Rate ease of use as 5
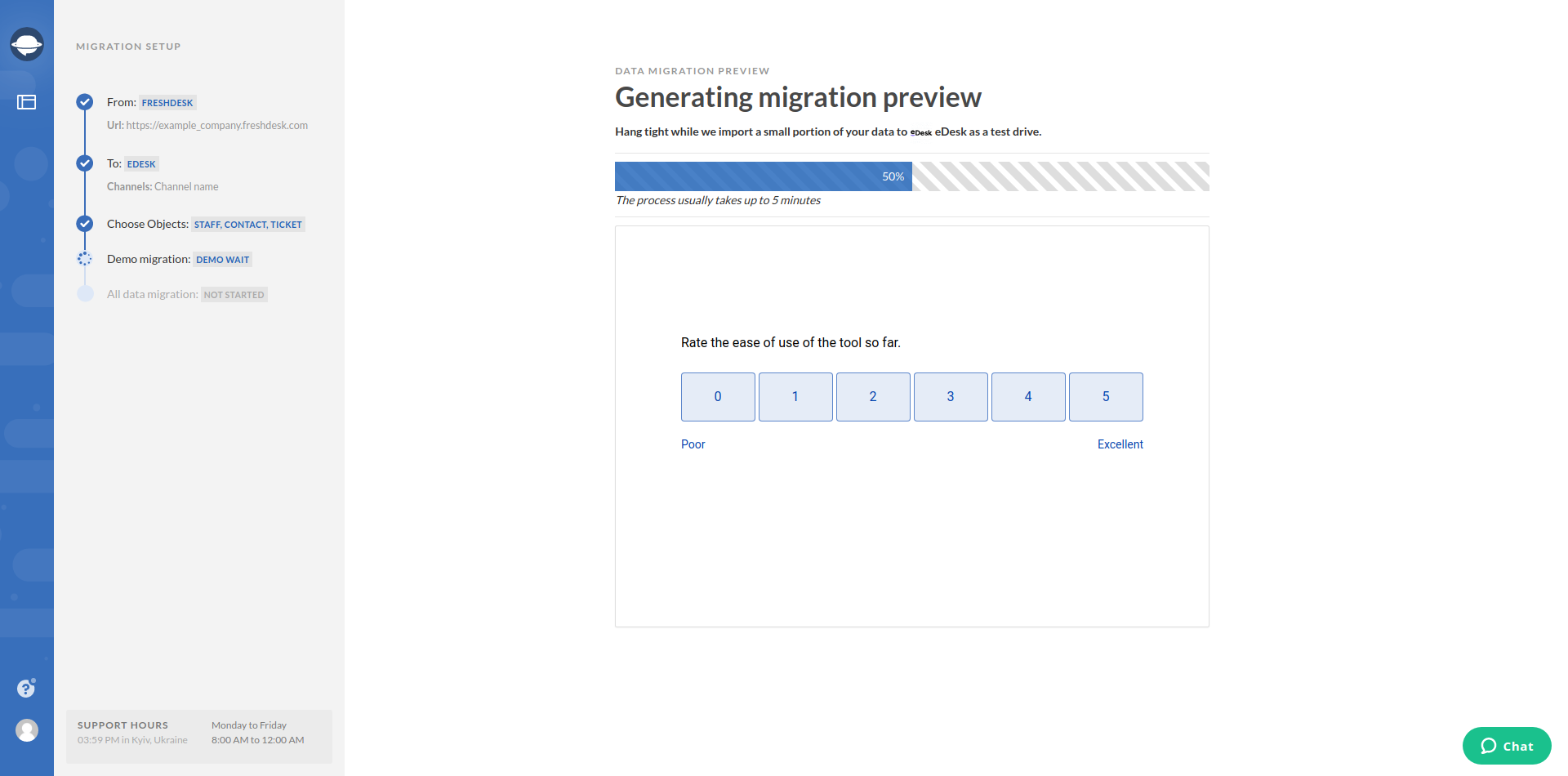The width and height of the screenshot is (1568, 776). click(x=1106, y=397)
